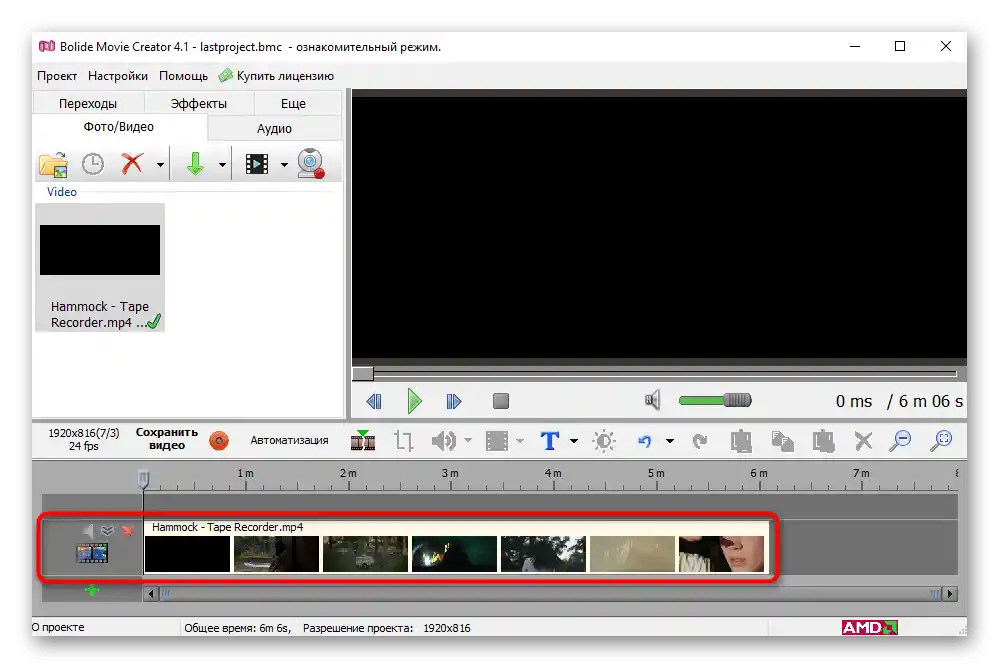Open the Еще tab
Screen dimensions: 999x668
[x=293, y=103]
